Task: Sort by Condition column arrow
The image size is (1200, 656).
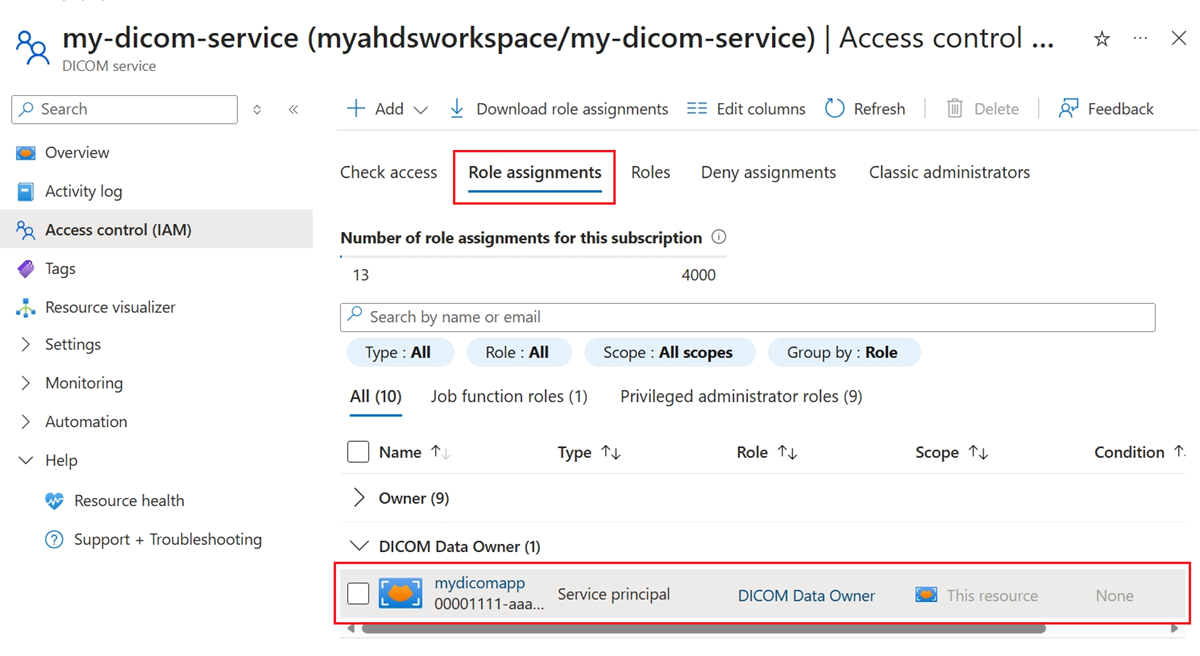Action: pyautogui.click(x=1180, y=452)
